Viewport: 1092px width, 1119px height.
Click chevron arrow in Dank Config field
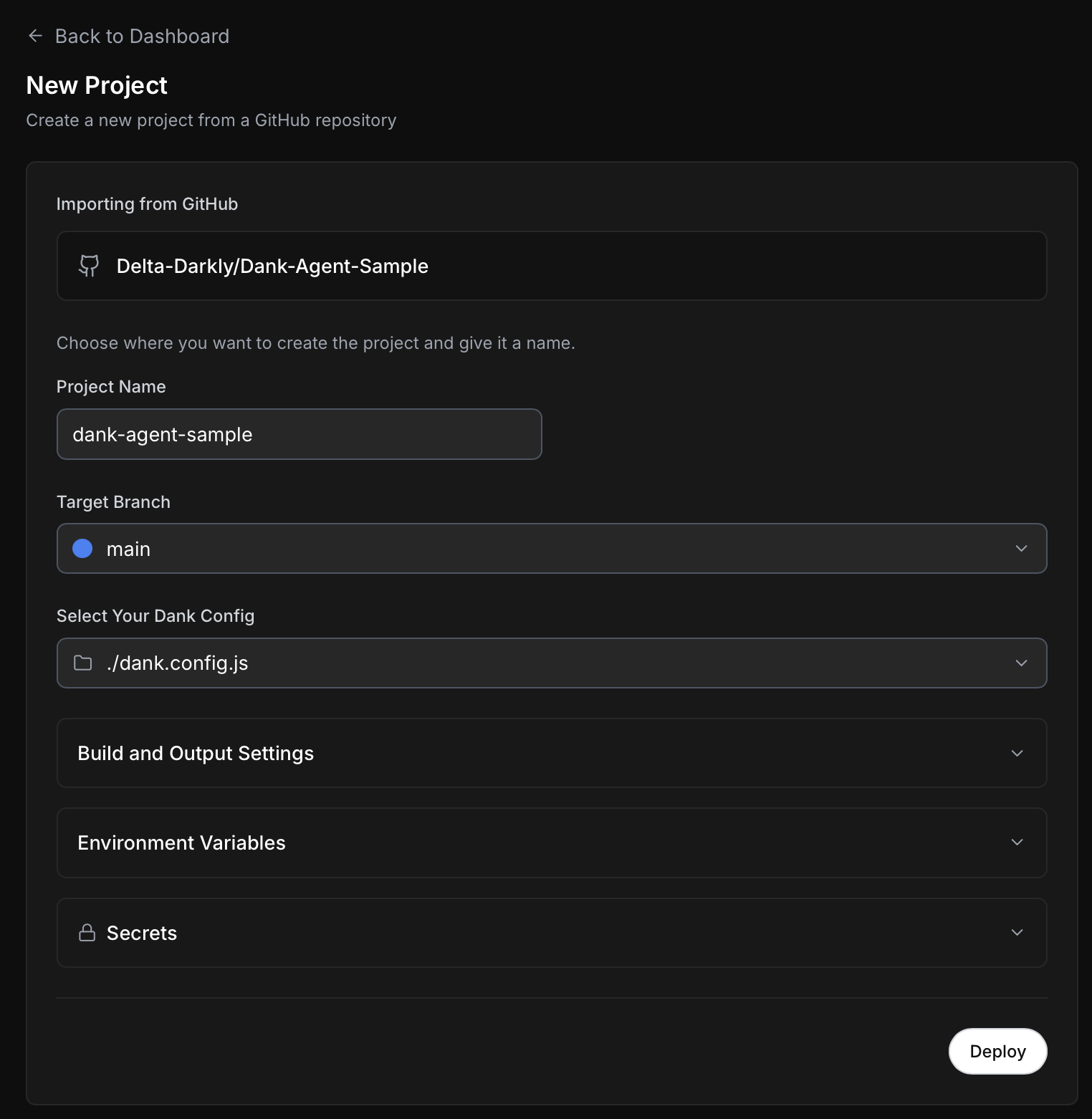(x=1021, y=663)
